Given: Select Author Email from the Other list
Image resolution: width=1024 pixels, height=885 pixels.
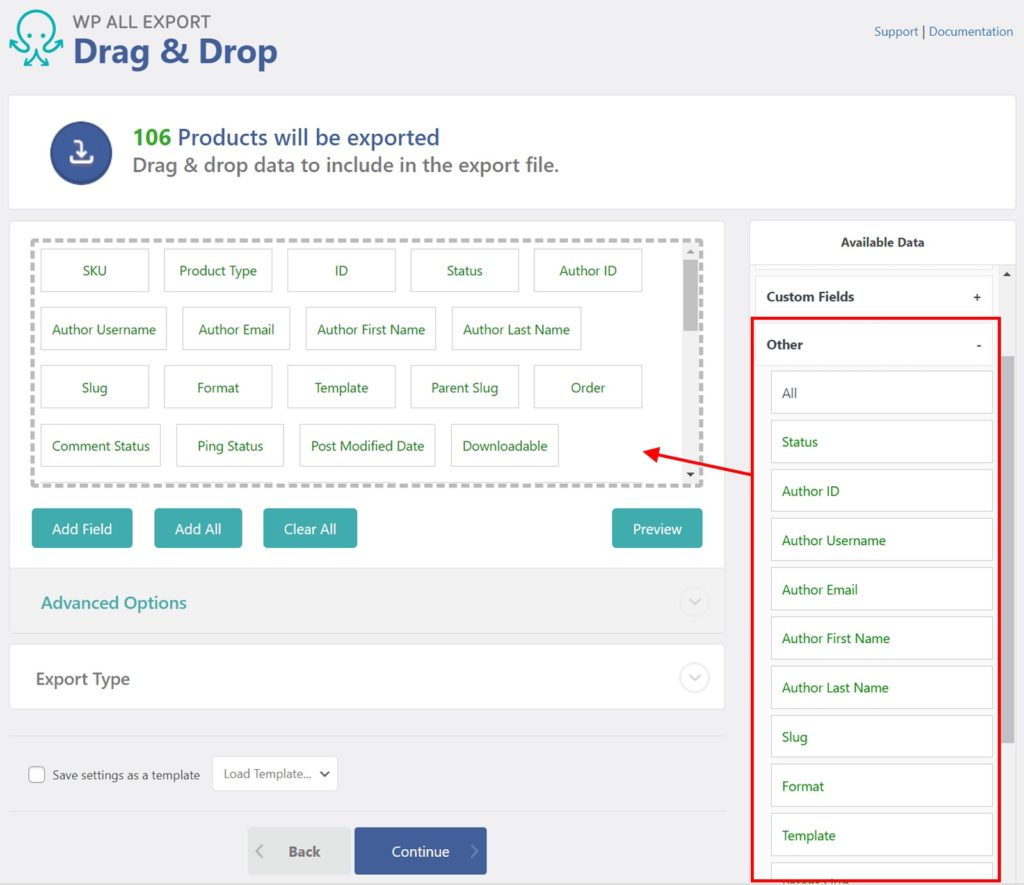Looking at the screenshot, I should (x=881, y=588).
